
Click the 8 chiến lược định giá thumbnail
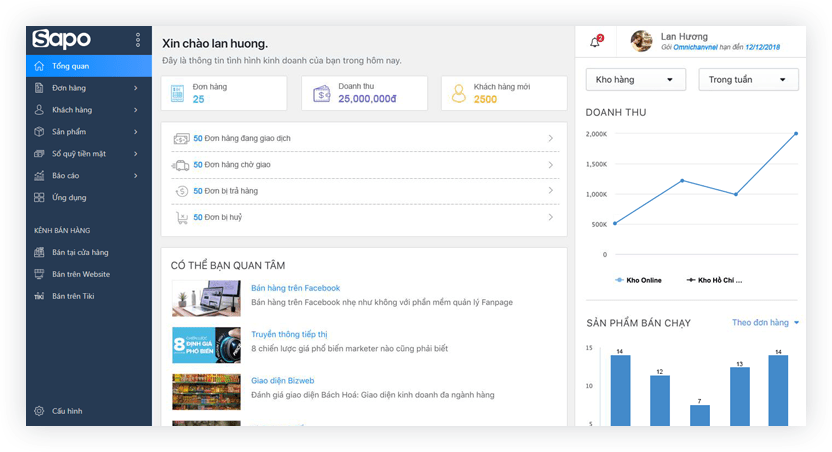point(206,345)
